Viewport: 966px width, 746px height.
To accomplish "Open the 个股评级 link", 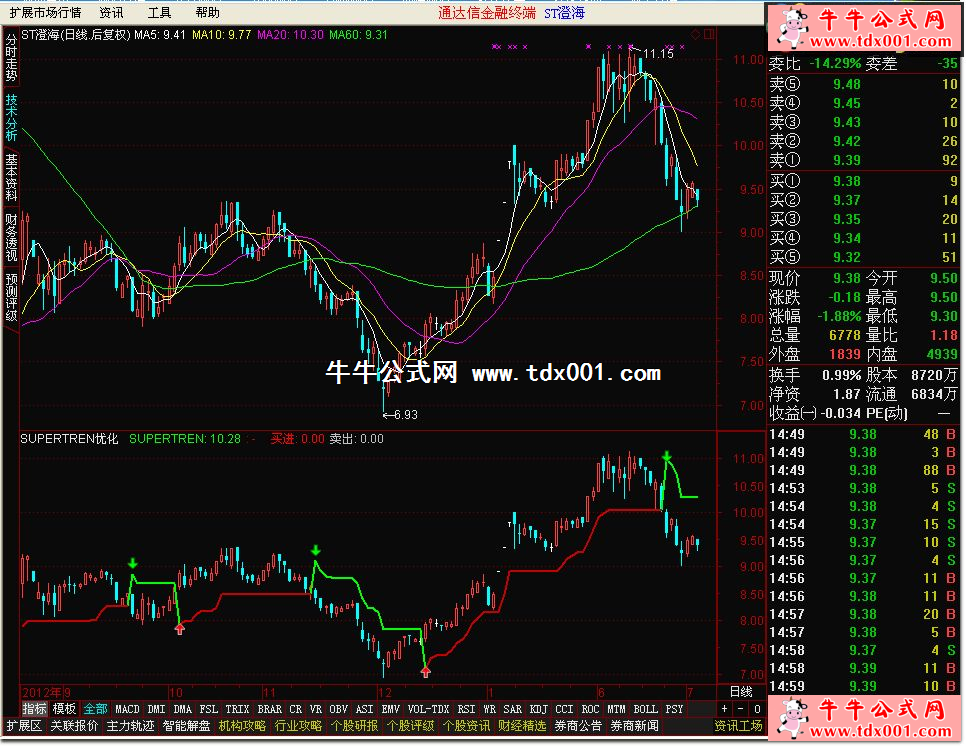I will coord(410,726).
